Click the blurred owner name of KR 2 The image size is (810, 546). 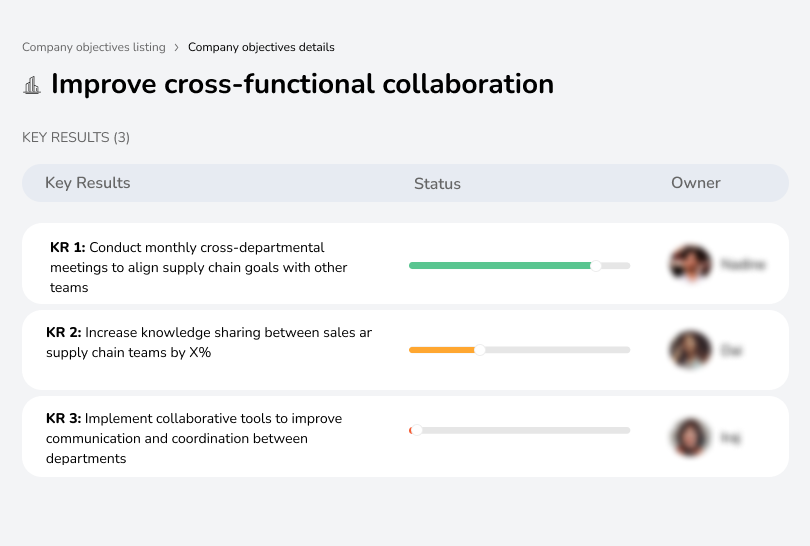tap(731, 351)
